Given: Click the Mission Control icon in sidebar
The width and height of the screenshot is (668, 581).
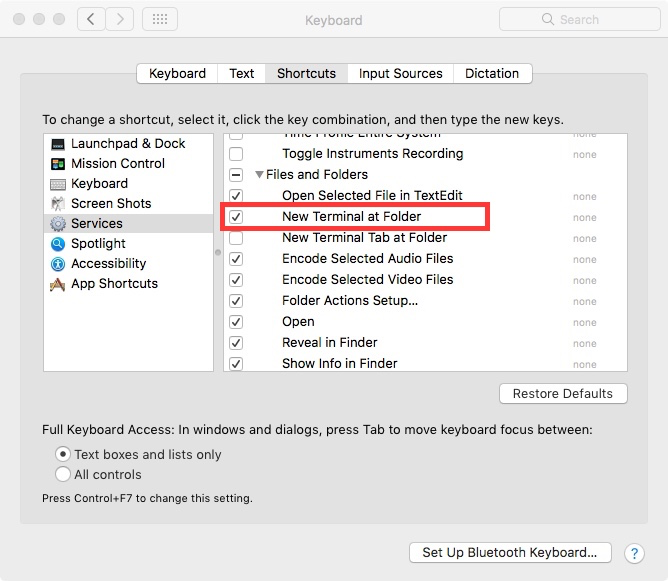Looking at the screenshot, I should coord(58,164).
